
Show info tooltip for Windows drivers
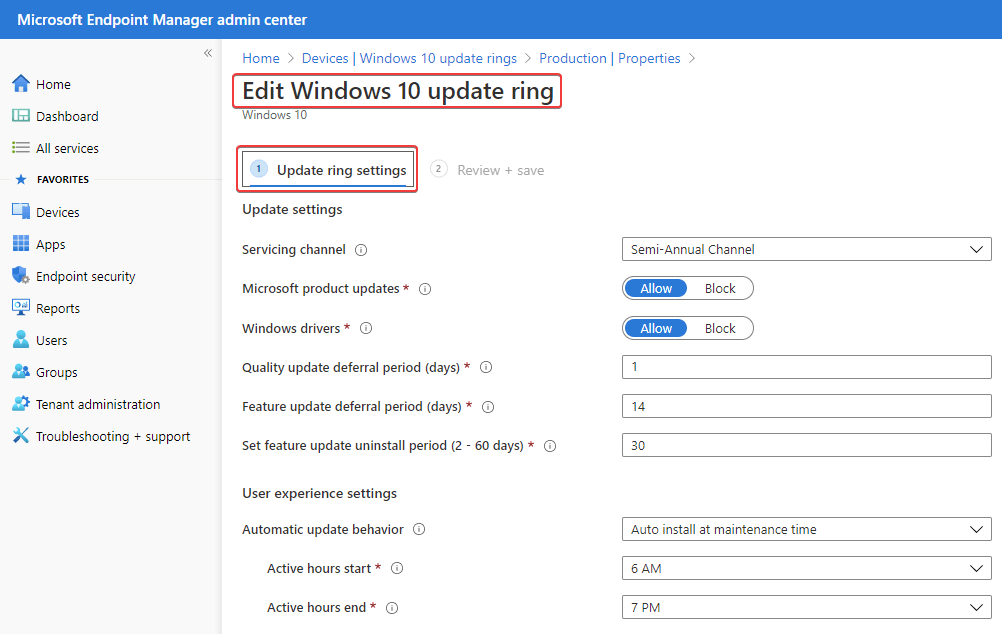(366, 329)
